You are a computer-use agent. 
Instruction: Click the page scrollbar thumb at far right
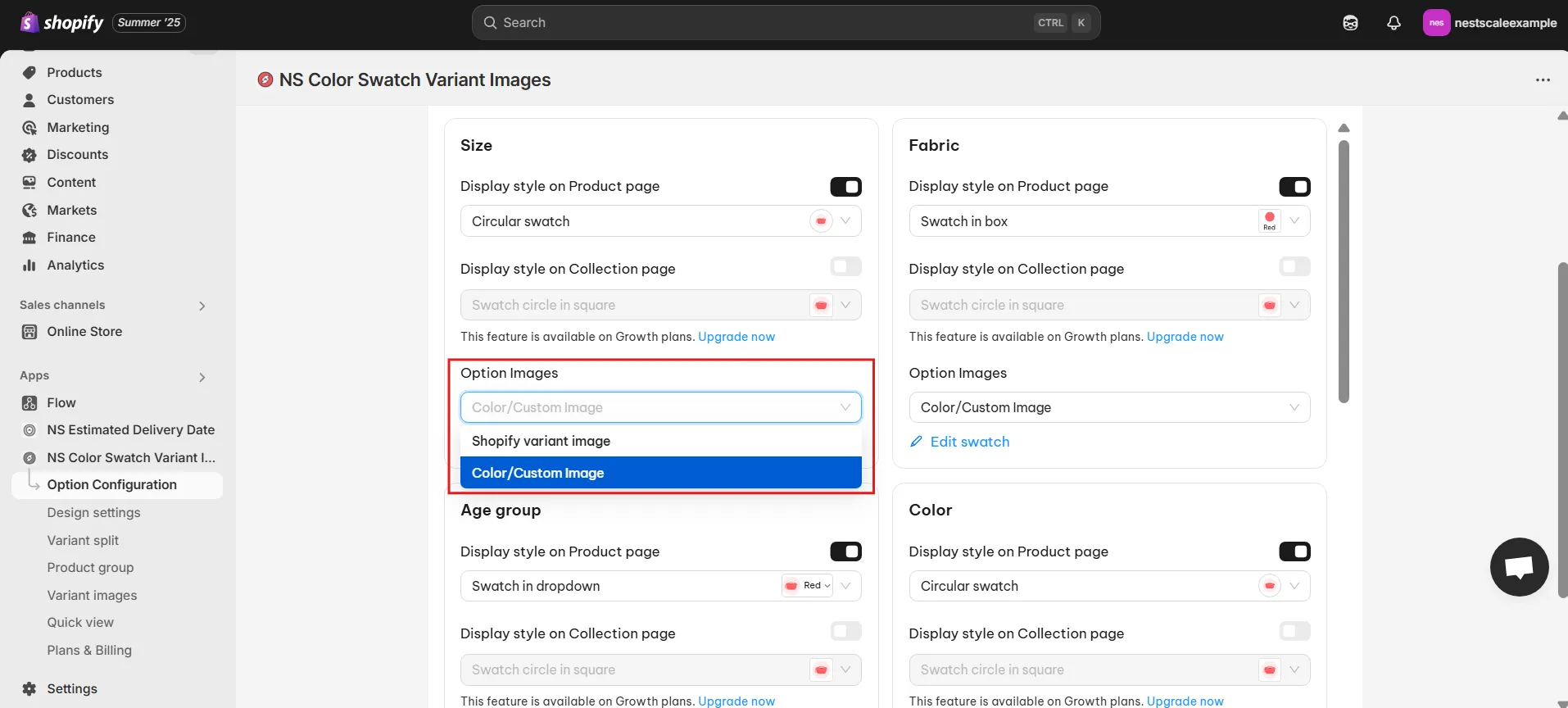[1562, 430]
